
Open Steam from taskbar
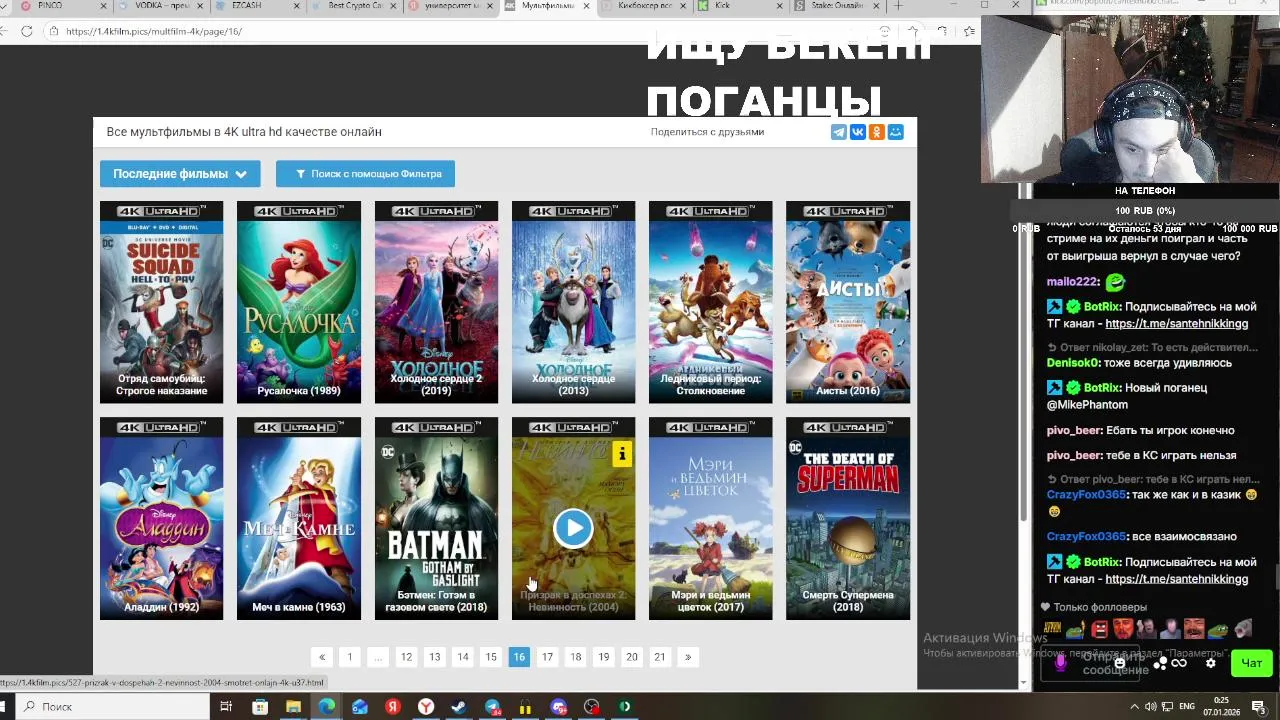pos(459,707)
